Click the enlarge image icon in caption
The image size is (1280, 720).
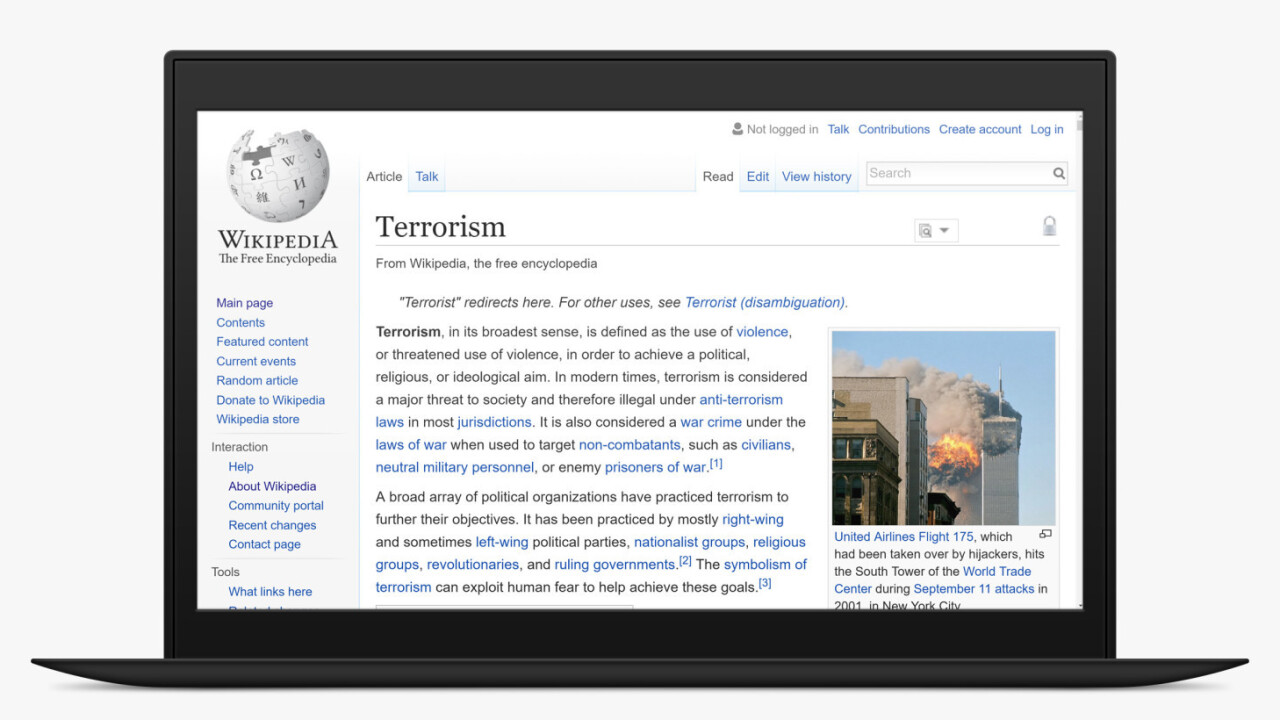[1045, 535]
